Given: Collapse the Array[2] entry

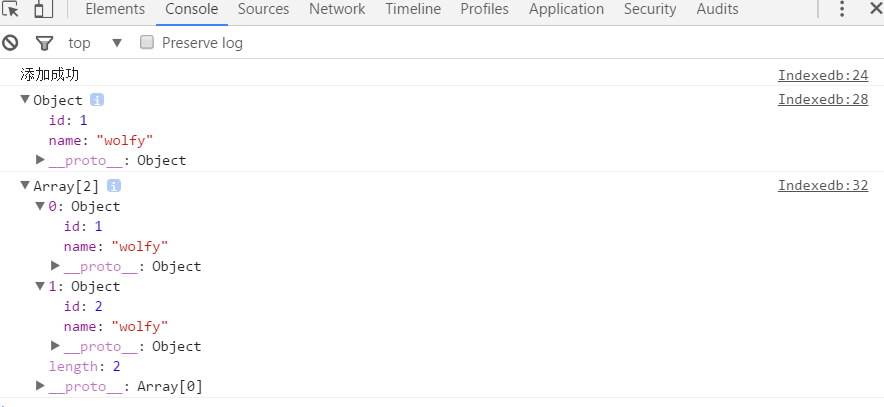Looking at the screenshot, I should click(x=25, y=185).
